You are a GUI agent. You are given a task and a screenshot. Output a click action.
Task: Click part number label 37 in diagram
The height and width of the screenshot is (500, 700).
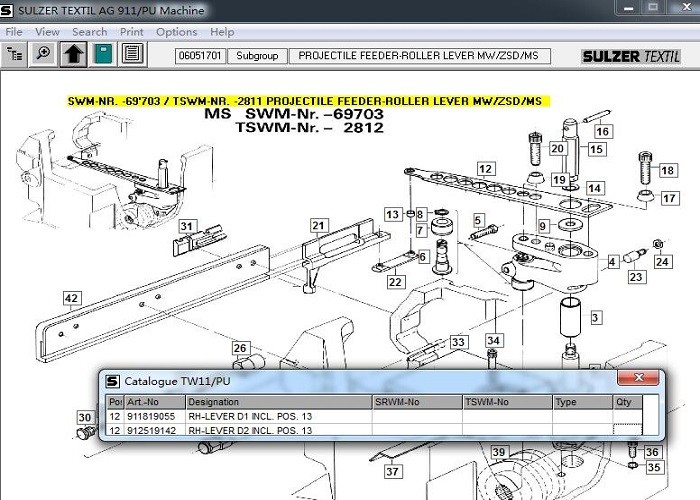pos(393,471)
